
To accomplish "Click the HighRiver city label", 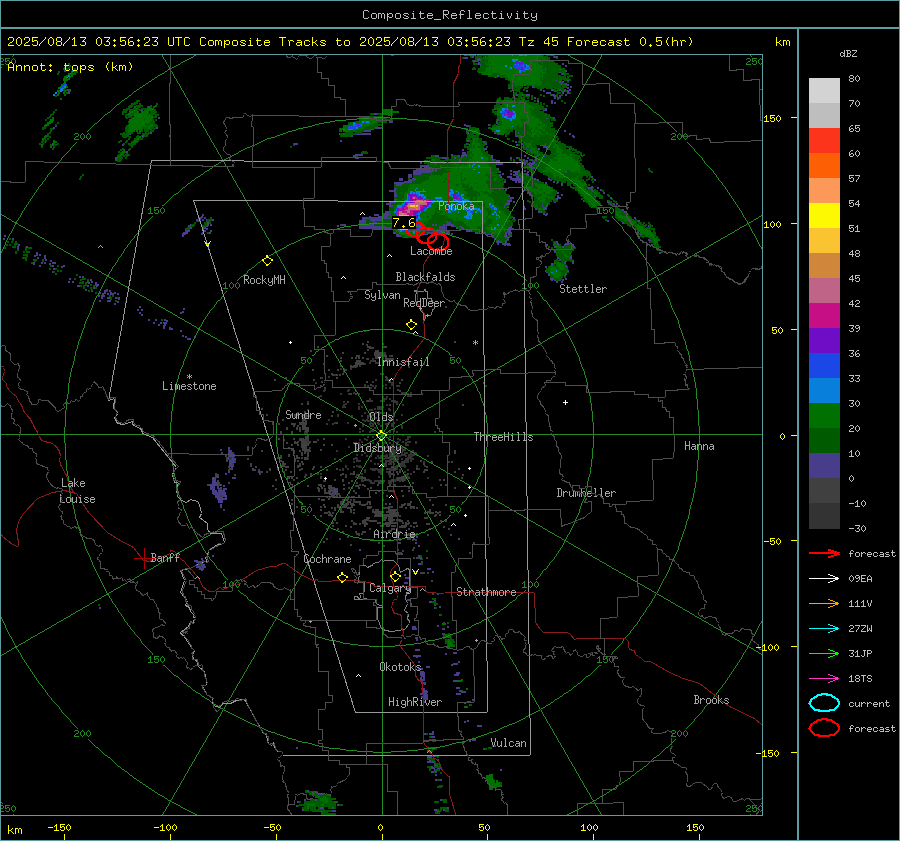I will click(x=415, y=702).
